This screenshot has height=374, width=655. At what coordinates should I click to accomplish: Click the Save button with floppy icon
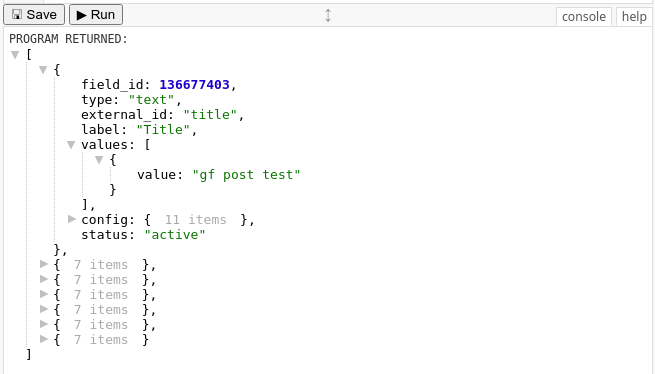pyautogui.click(x=34, y=15)
